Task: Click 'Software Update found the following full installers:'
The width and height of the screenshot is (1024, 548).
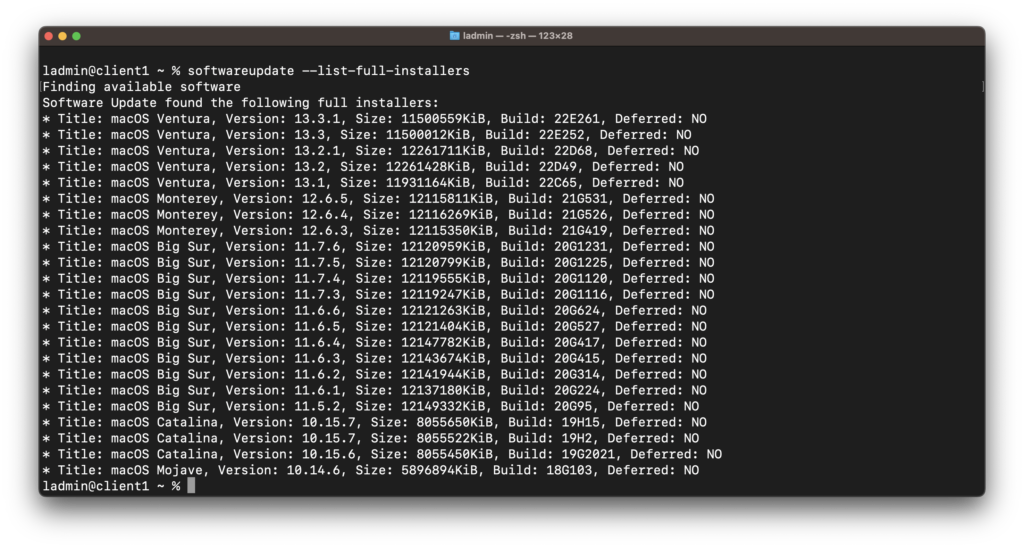Action: pos(241,103)
